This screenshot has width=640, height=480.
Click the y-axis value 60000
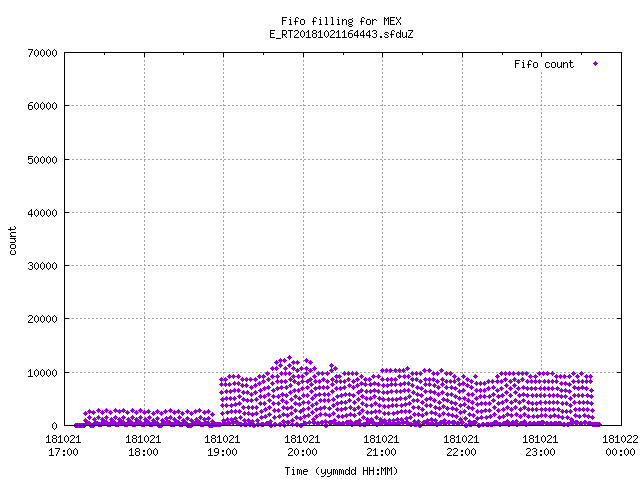(42, 106)
